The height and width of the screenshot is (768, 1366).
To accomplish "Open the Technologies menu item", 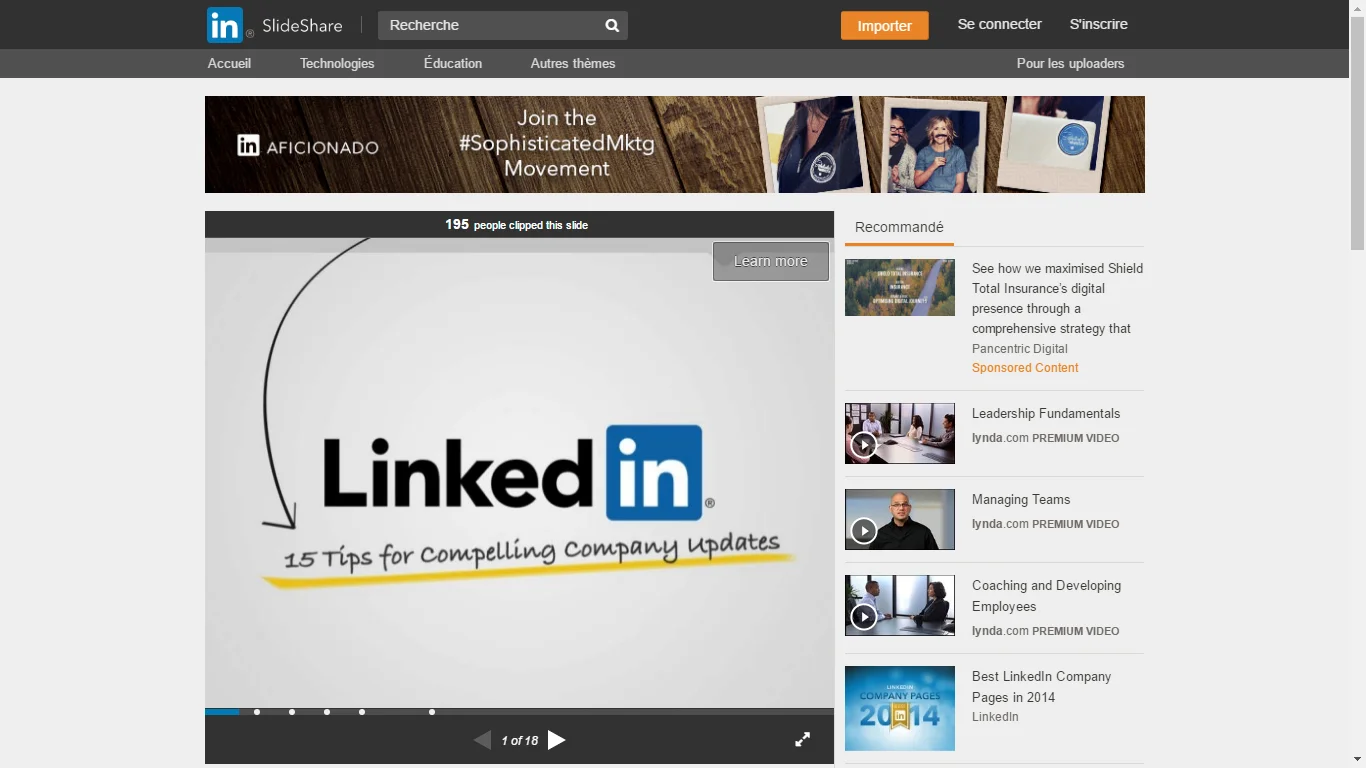I will (337, 63).
